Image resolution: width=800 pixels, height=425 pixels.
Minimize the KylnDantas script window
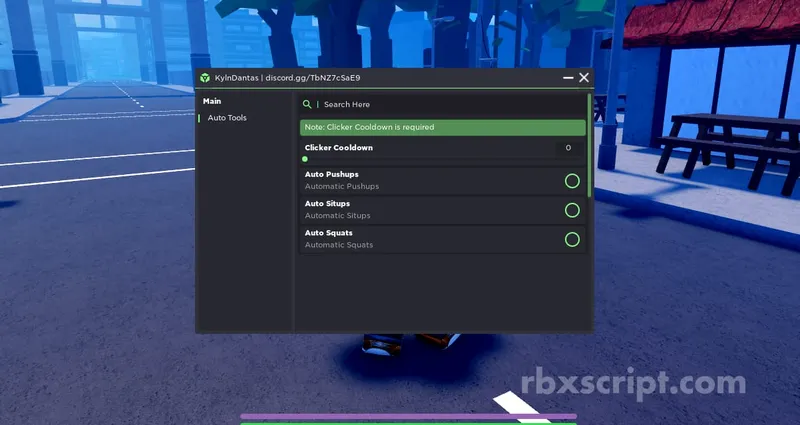(568, 77)
